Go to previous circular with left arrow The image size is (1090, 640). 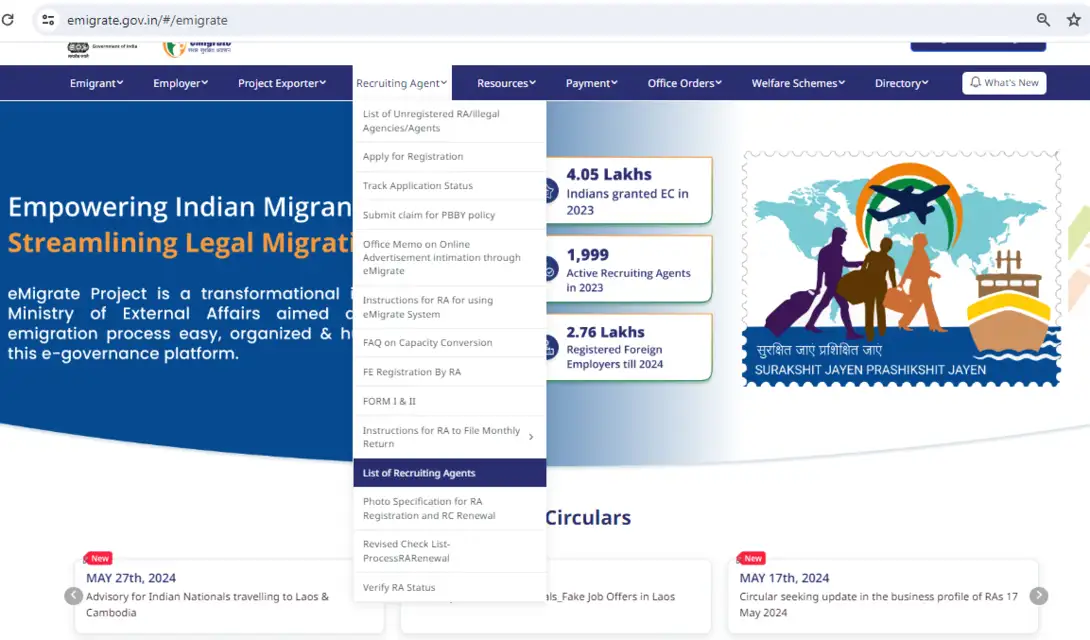click(73, 596)
